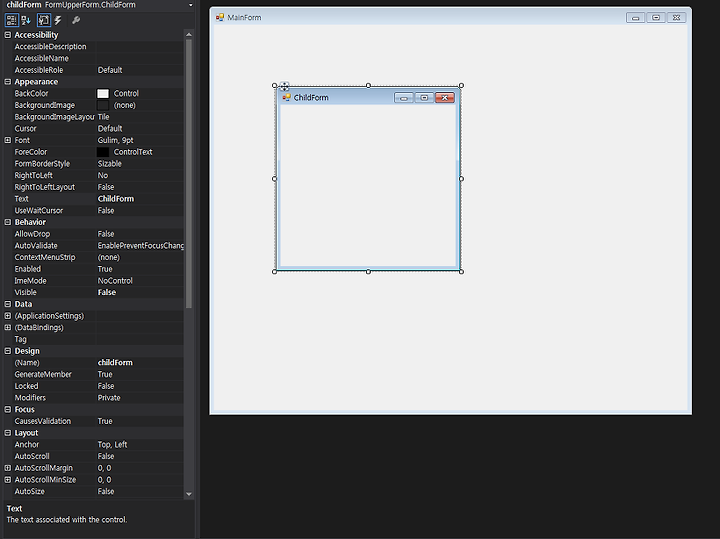Click the bottom-right sizing handle of ChildForm
This screenshot has width=720, height=539.
click(461, 272)
